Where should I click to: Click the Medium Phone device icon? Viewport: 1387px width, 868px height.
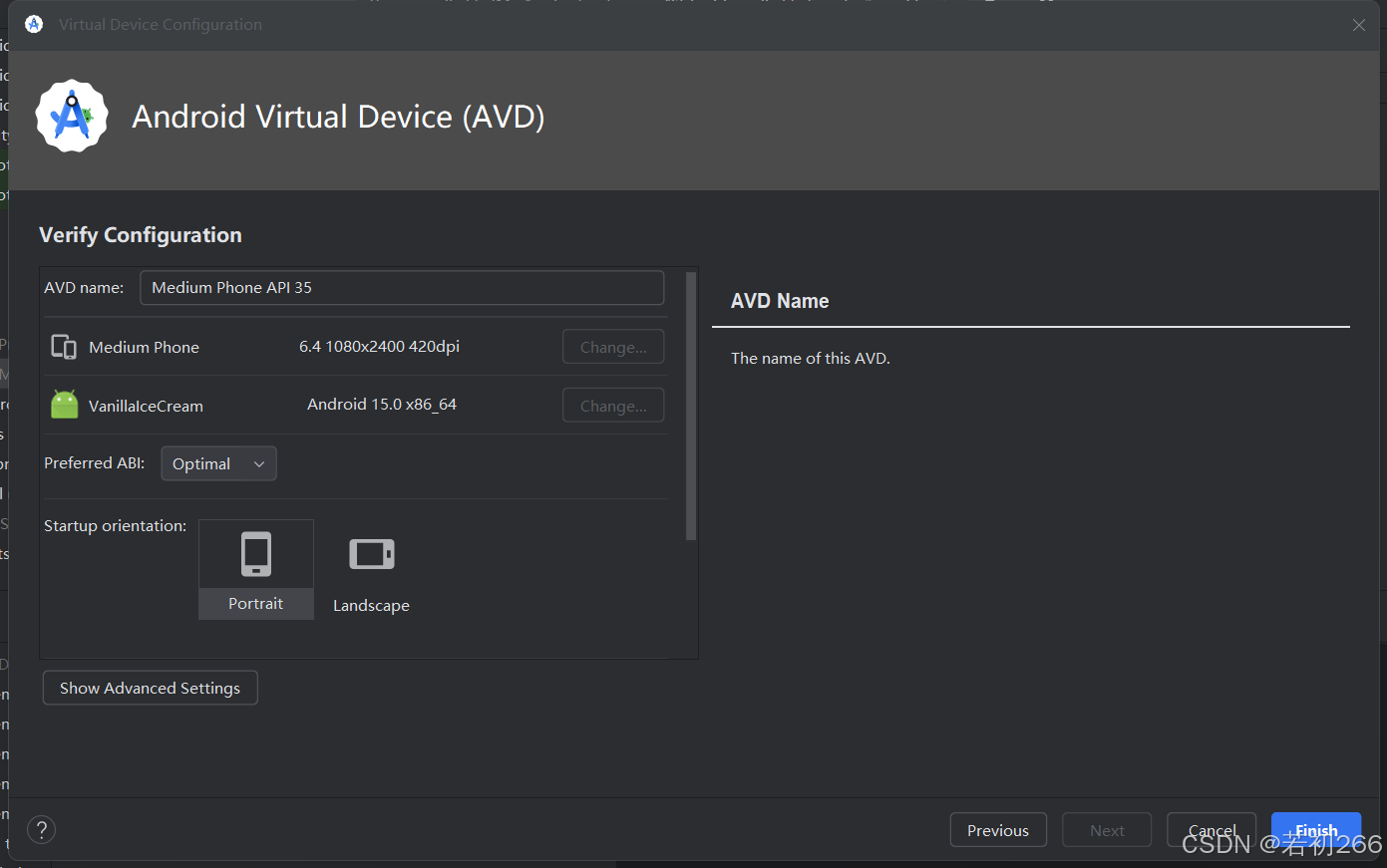point(64,347)
